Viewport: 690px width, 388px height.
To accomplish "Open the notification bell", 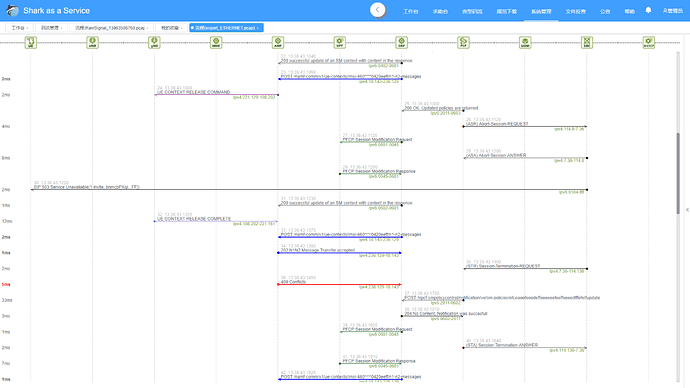I will click(648, 10).
